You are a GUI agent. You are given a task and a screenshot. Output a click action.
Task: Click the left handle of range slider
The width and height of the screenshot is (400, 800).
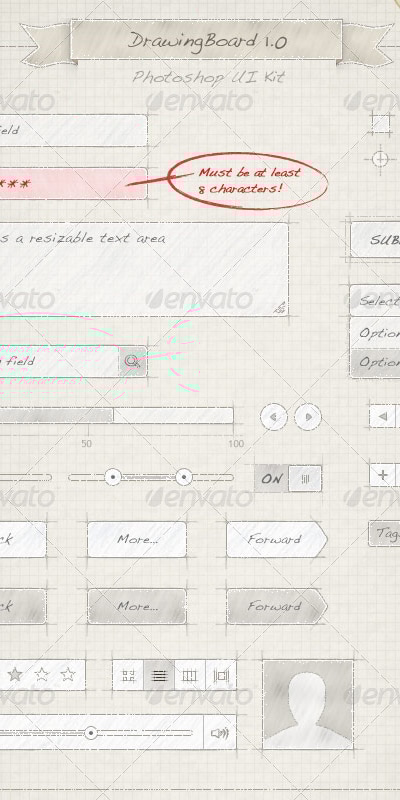(x=113, y=478)
